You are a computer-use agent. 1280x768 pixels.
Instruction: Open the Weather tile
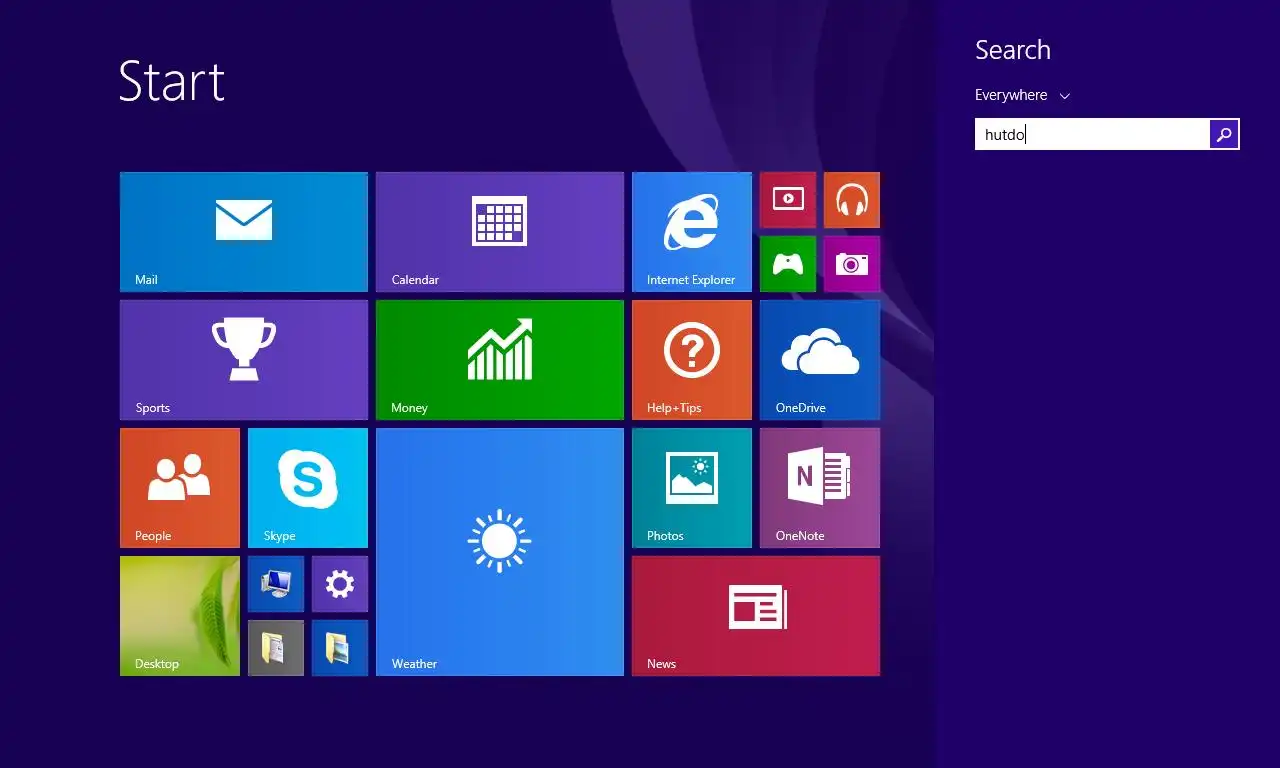[x=500, y=552]
